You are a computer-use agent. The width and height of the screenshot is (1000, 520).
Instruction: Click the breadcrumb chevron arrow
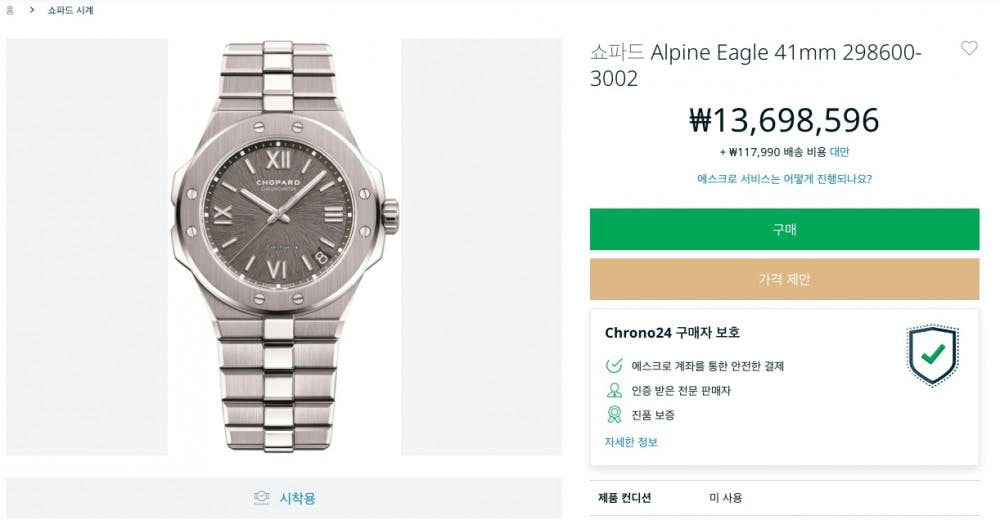tap(32, 10)
